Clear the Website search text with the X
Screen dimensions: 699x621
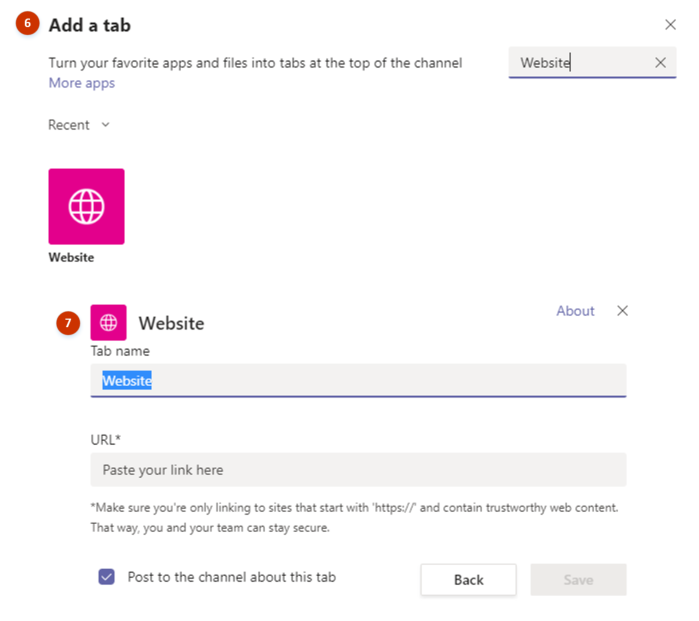pyautogui.click(x=660, y=62)
